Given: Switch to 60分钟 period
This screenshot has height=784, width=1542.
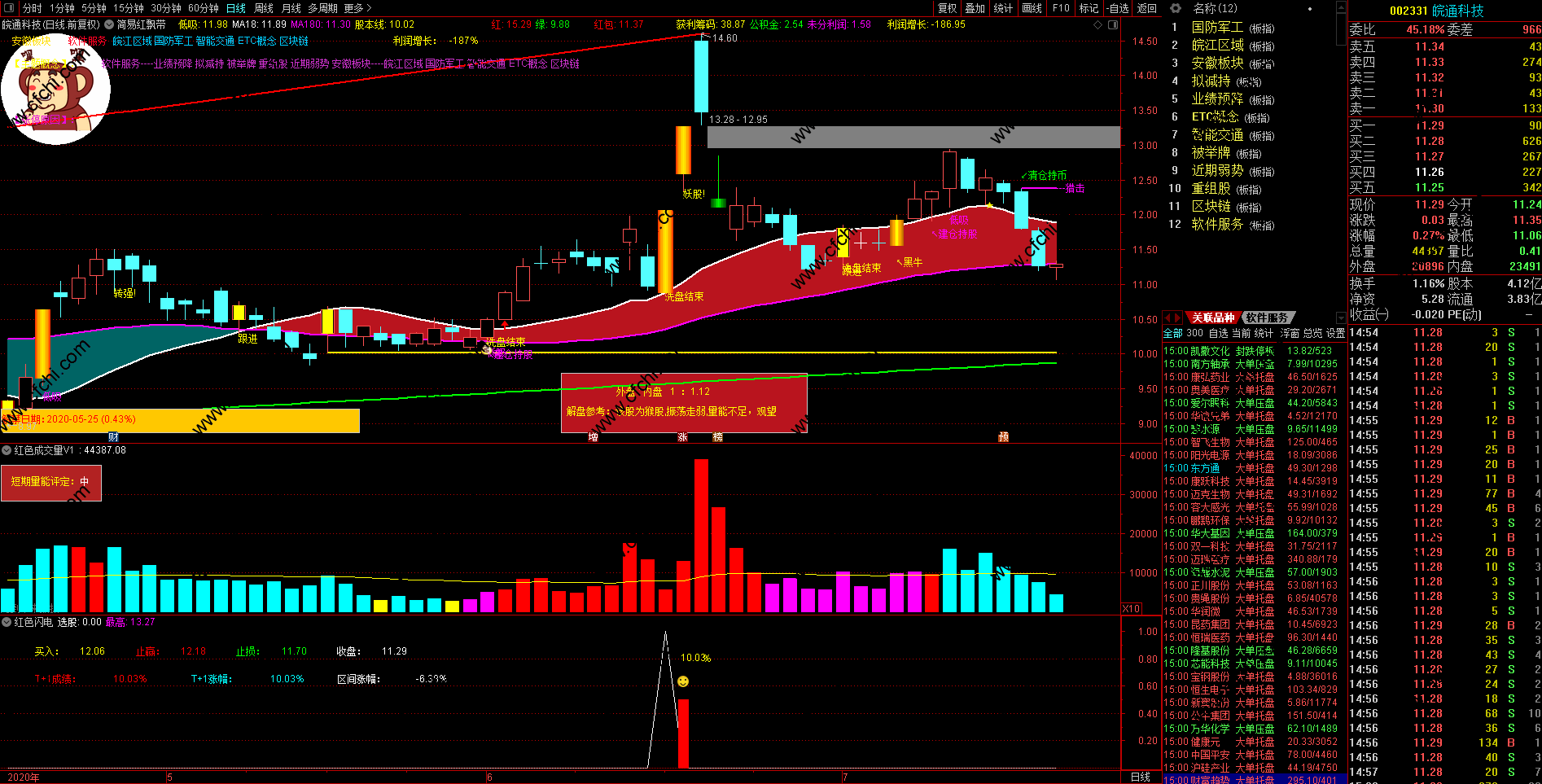Looking at the screenshot, I should 203,8.
